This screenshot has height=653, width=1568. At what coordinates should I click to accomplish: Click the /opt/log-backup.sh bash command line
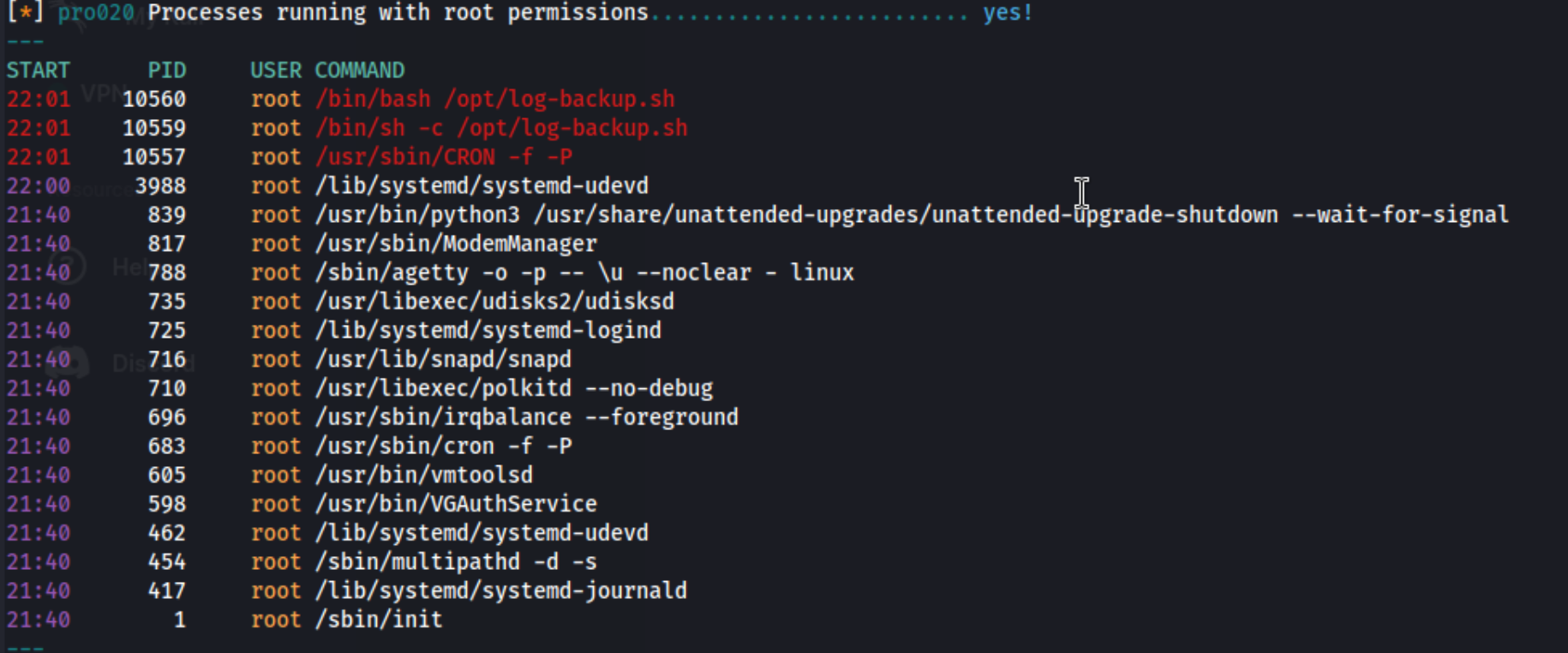click(495, 99)
